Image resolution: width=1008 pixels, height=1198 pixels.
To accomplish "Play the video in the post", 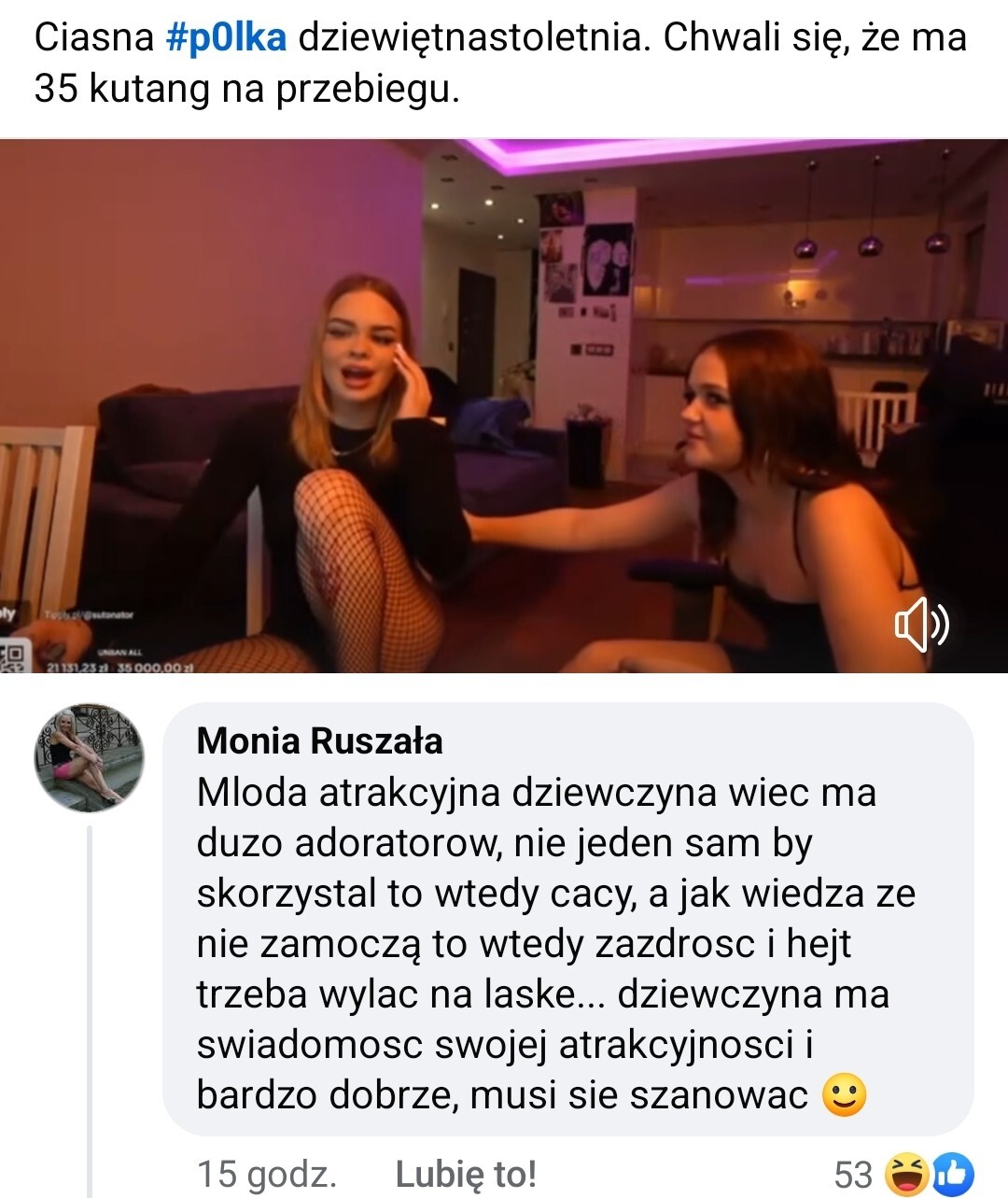I will point(504,406).
